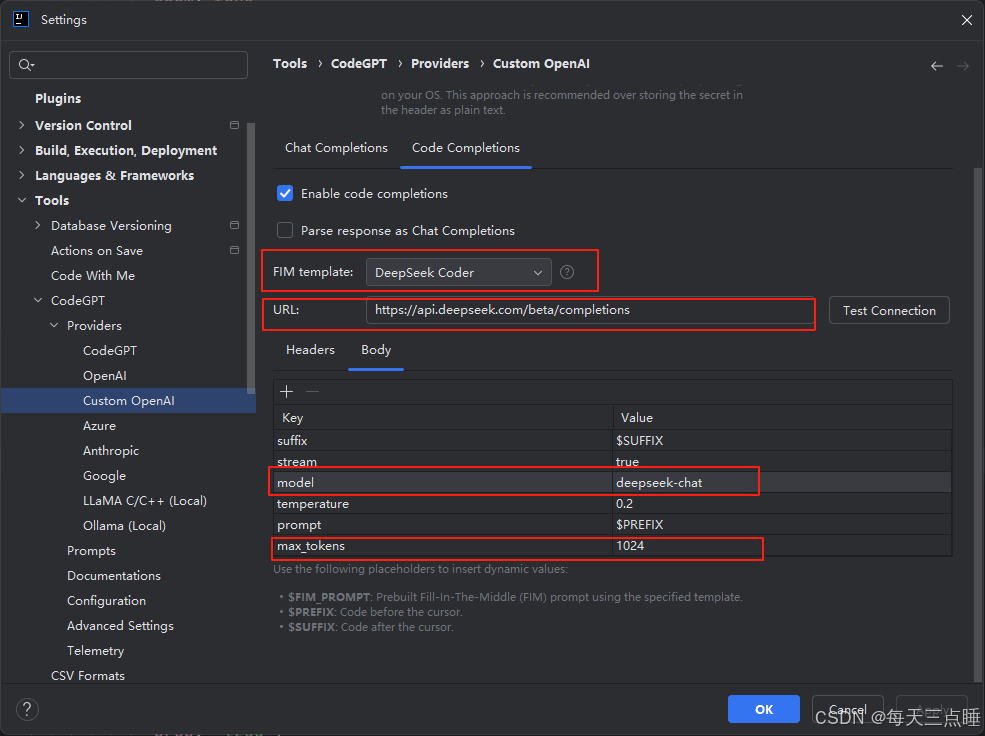Confirm settings with the OK button
The height and width of the screenshot is (736, 985).
click(x=763, y=709)
